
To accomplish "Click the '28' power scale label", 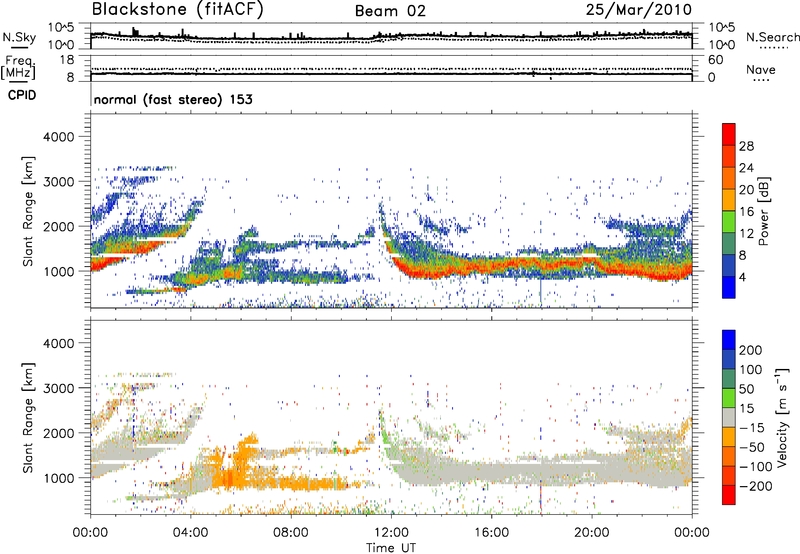I will (x=746, y=146).
